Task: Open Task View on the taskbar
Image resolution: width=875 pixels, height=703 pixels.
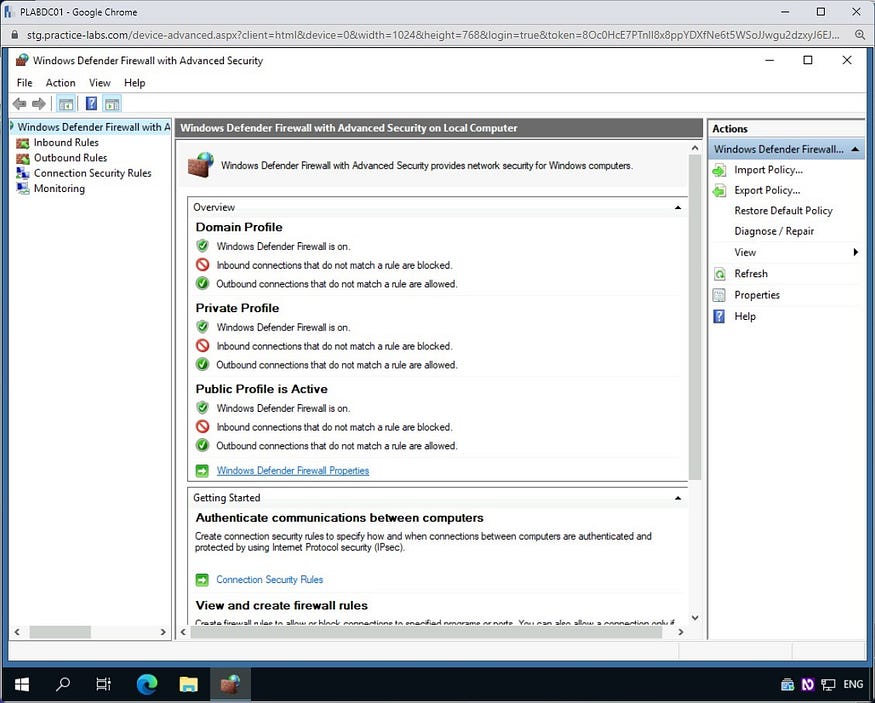Action: [104, 684]
